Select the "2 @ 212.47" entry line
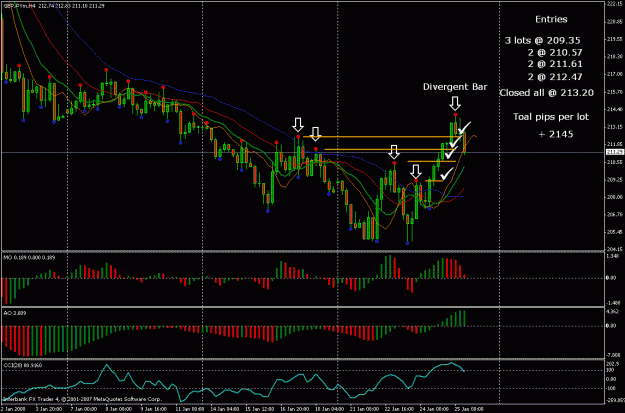Viewport: 625px width, 413px height. pos(555,77)
